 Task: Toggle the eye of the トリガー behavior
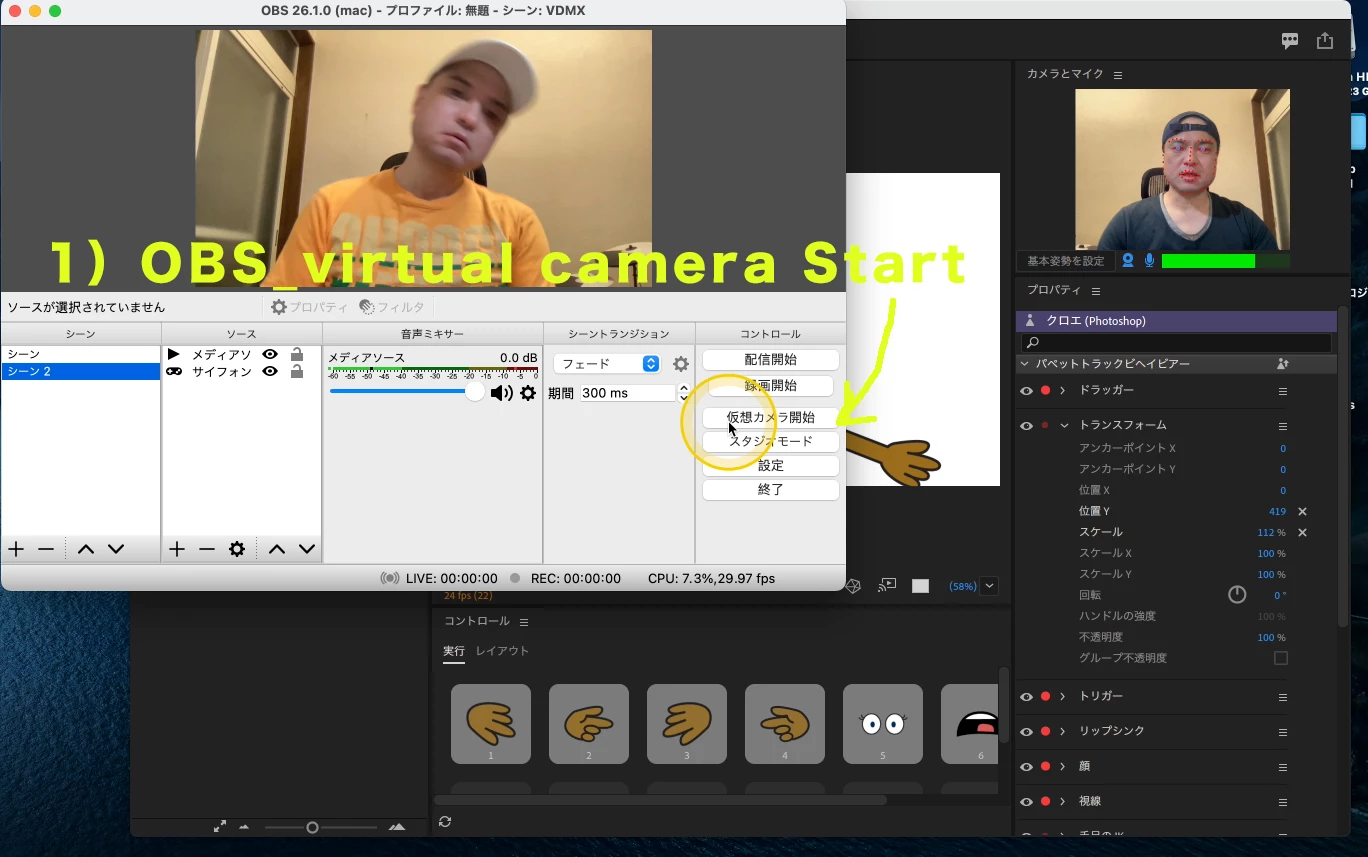click(x=1026, y=696)
